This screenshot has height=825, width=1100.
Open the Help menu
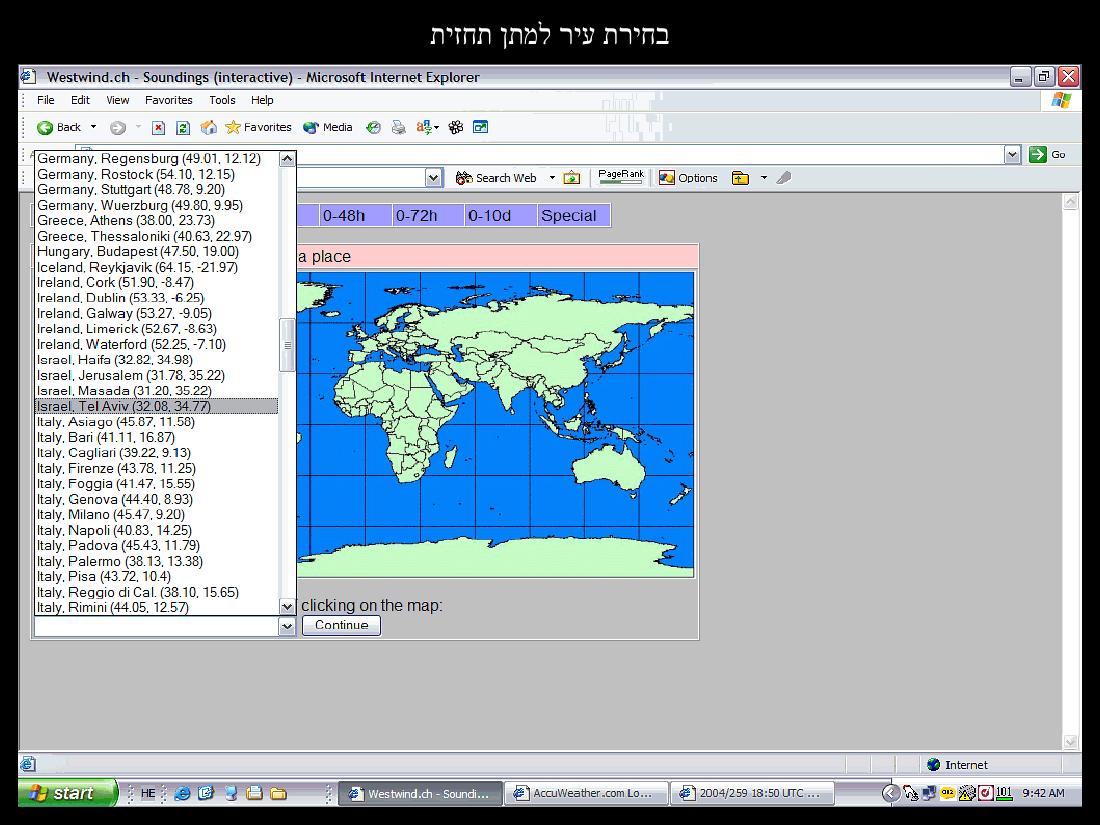pyautogui.click(x=262, y=100)
